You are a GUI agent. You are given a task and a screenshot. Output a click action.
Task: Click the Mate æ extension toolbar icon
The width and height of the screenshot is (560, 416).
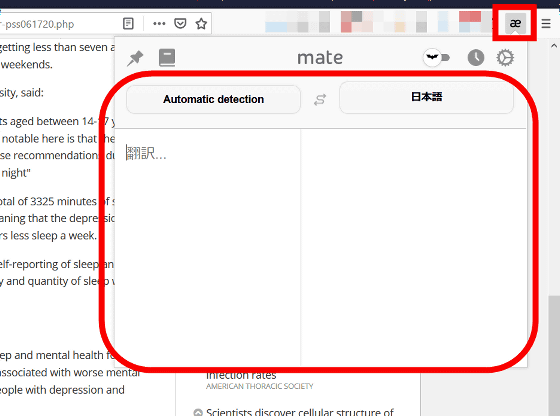pos(515,24)
